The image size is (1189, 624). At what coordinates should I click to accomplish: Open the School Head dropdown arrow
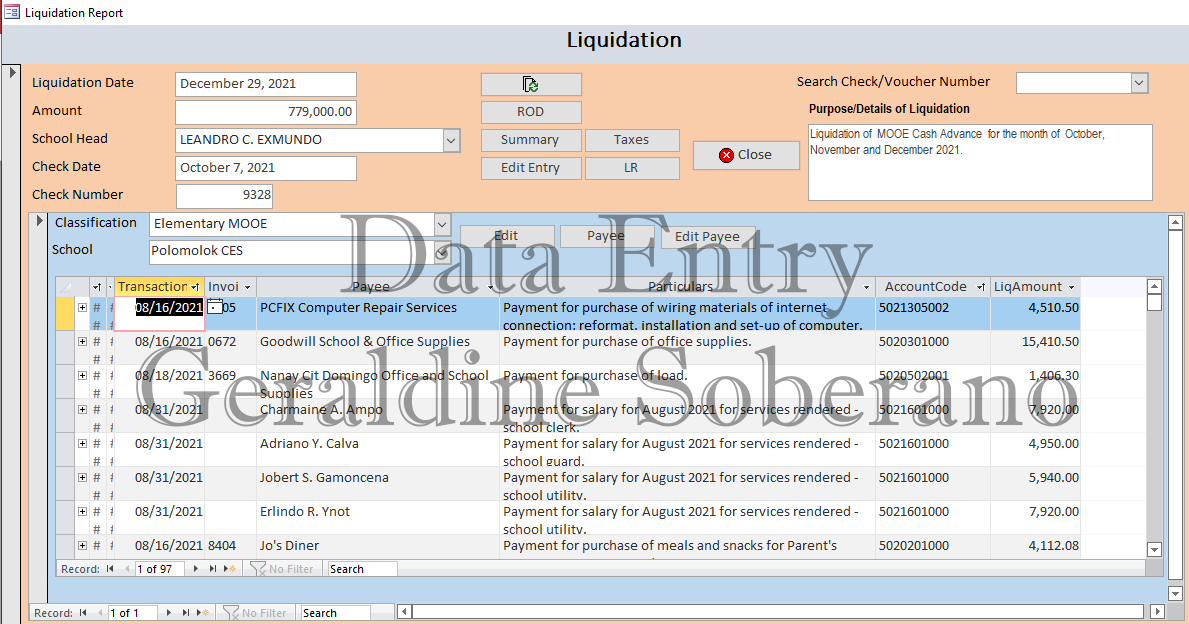[x=451, y=140]
